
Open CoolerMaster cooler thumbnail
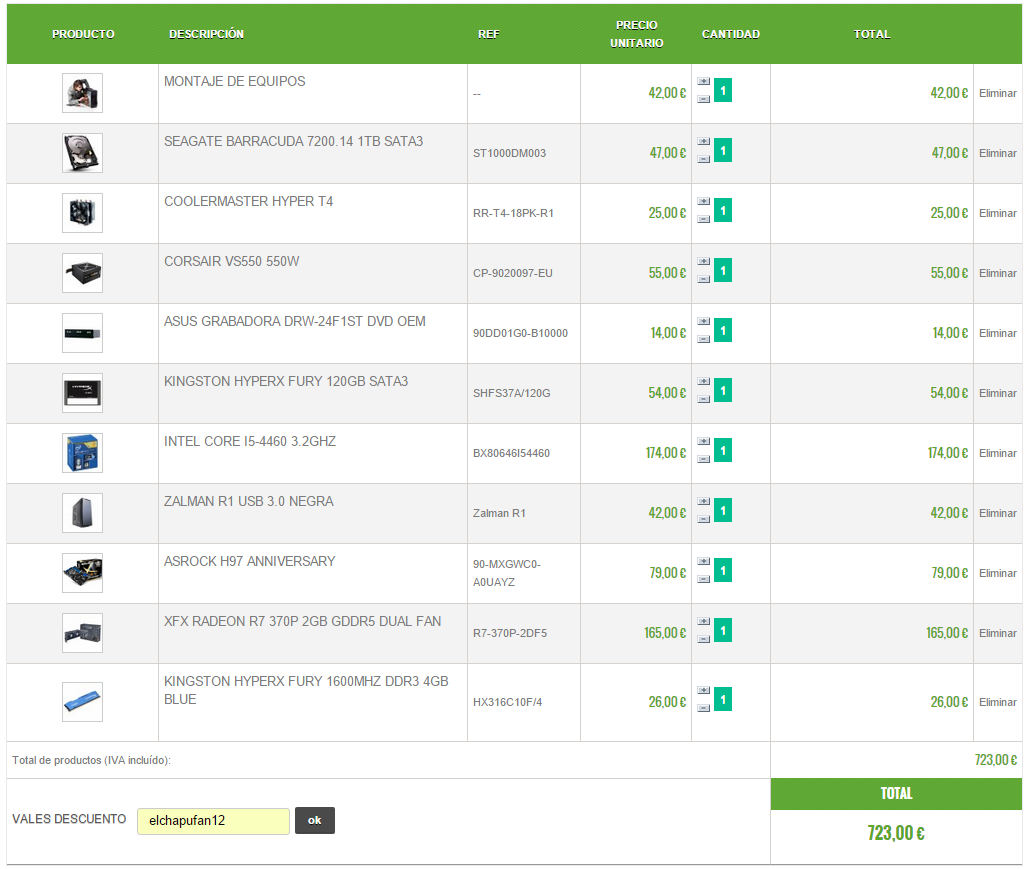83,213
